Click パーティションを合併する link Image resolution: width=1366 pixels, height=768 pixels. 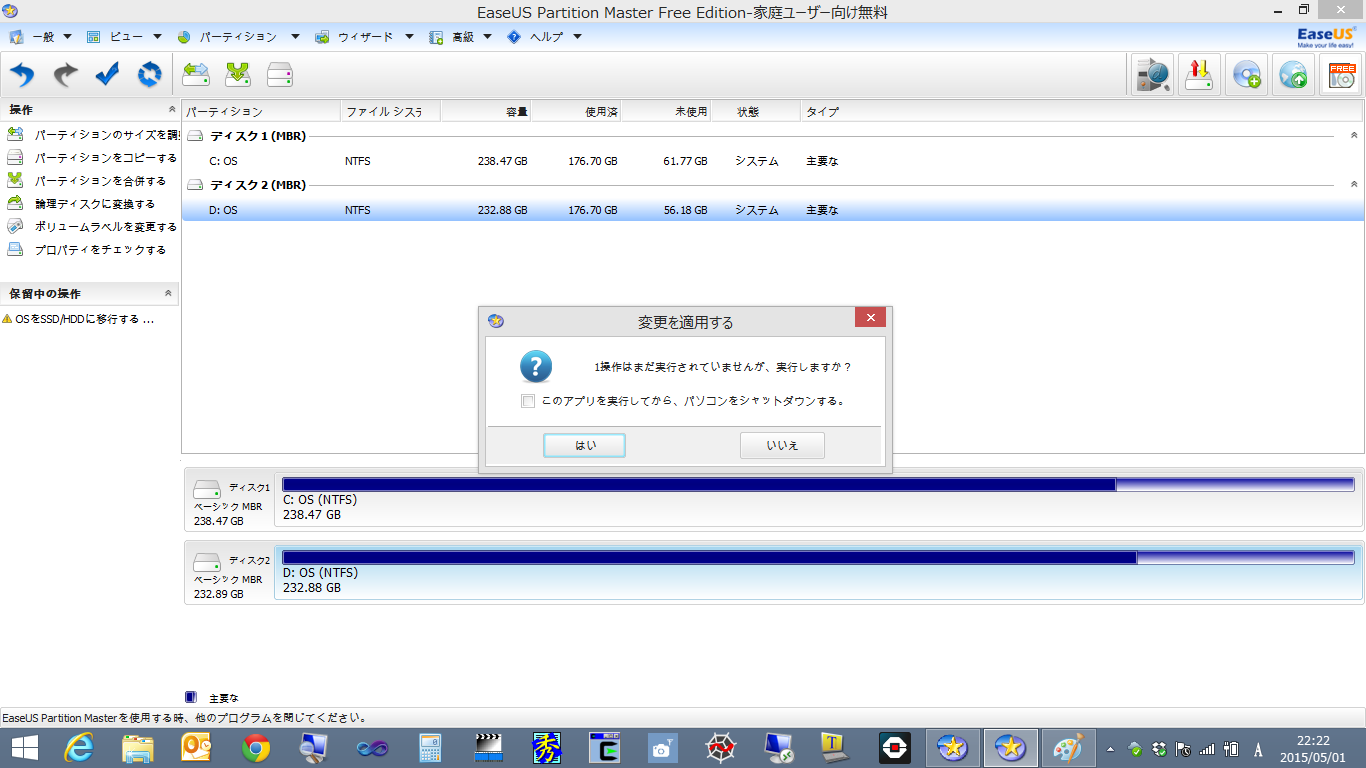click(x=100, y=180)
